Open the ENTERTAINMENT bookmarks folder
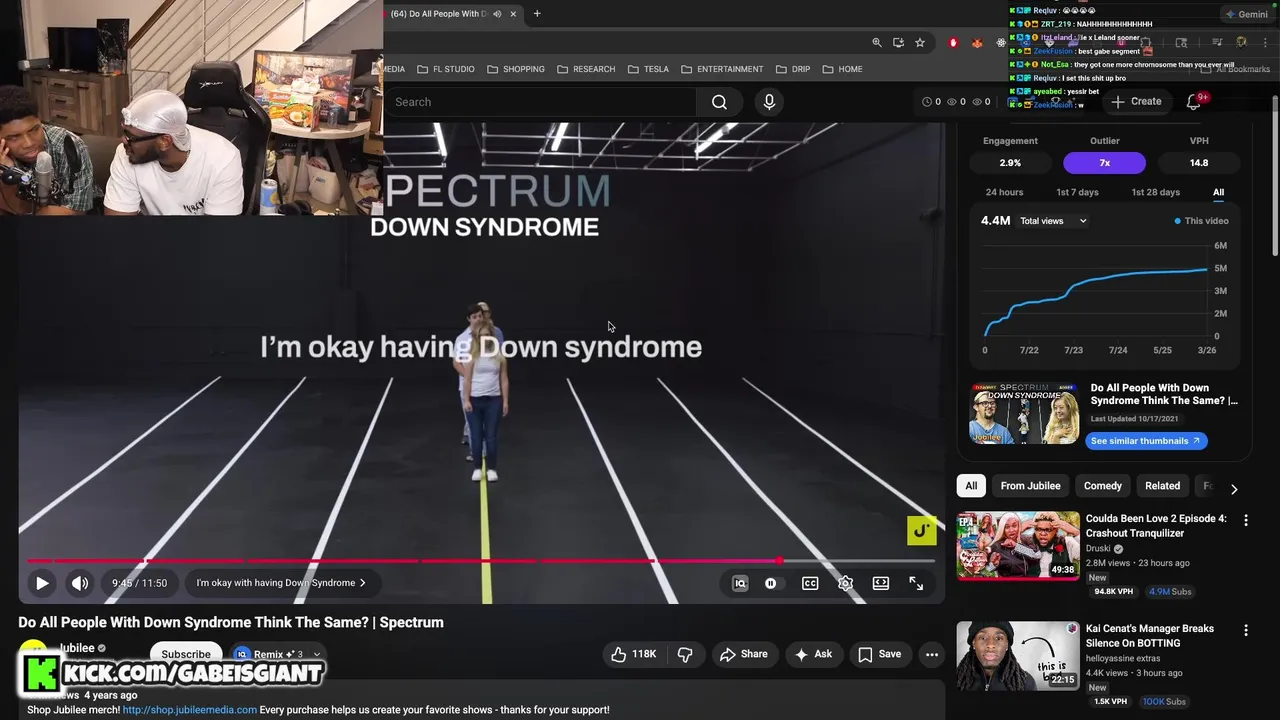The image size is (1280, 720). pos(722,69)
